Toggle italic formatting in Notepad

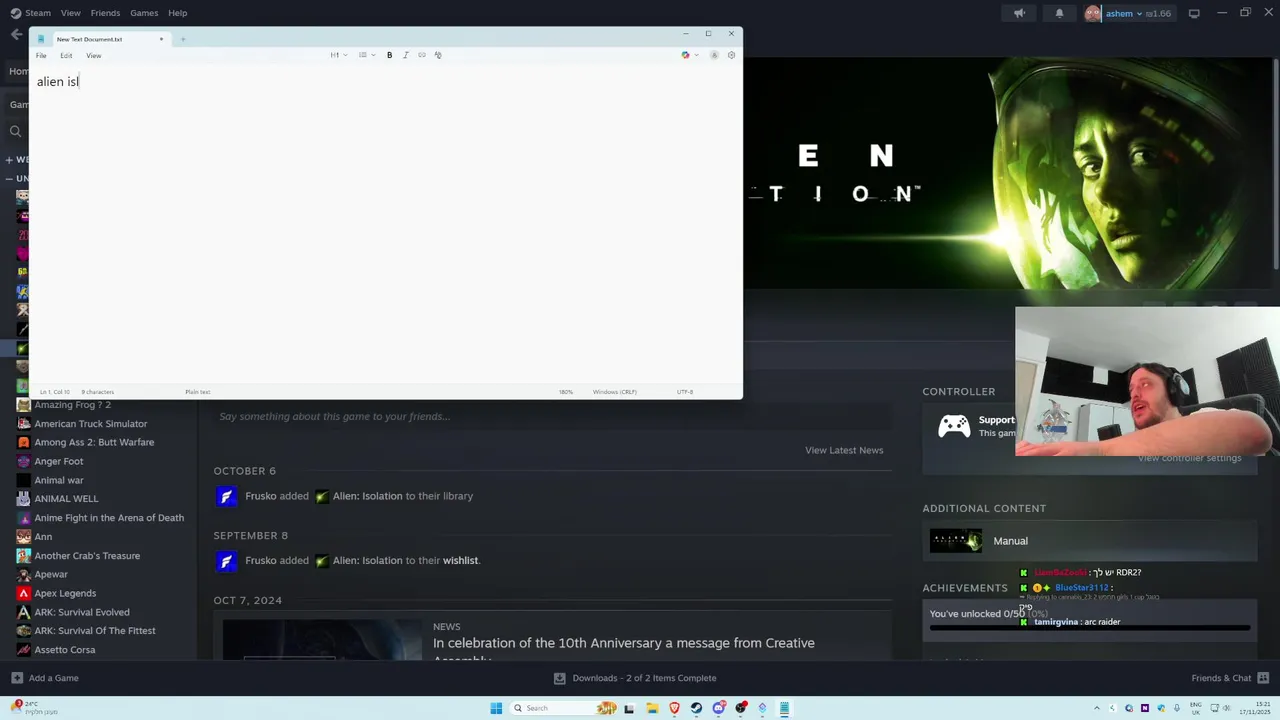pyautogui.click(x=405, y=55)
